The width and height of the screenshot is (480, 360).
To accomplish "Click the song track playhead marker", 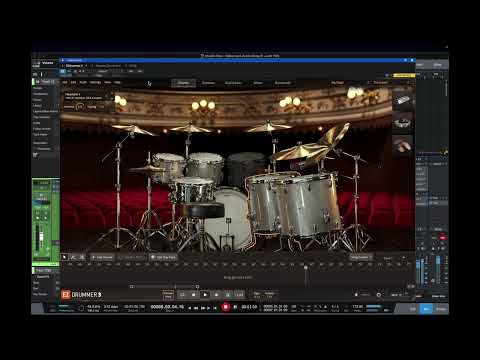I will [306, 268].
